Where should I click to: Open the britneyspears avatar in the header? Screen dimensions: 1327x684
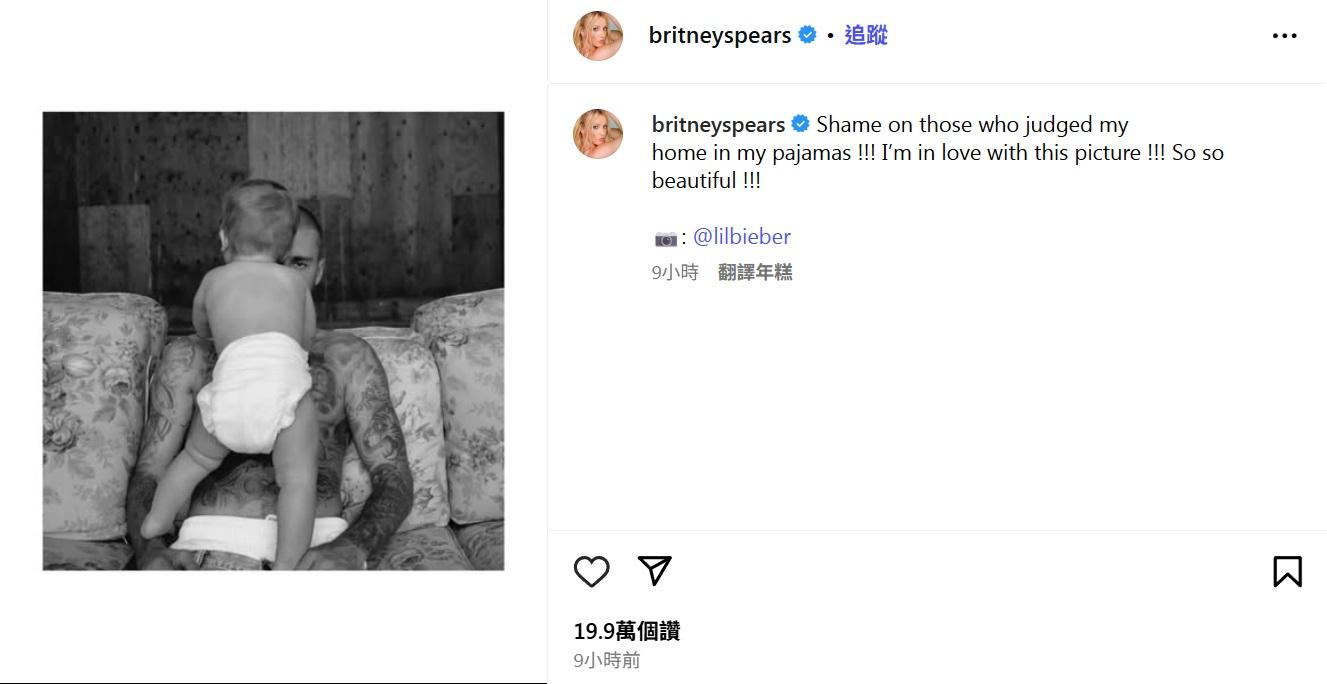tap(598, 36)
